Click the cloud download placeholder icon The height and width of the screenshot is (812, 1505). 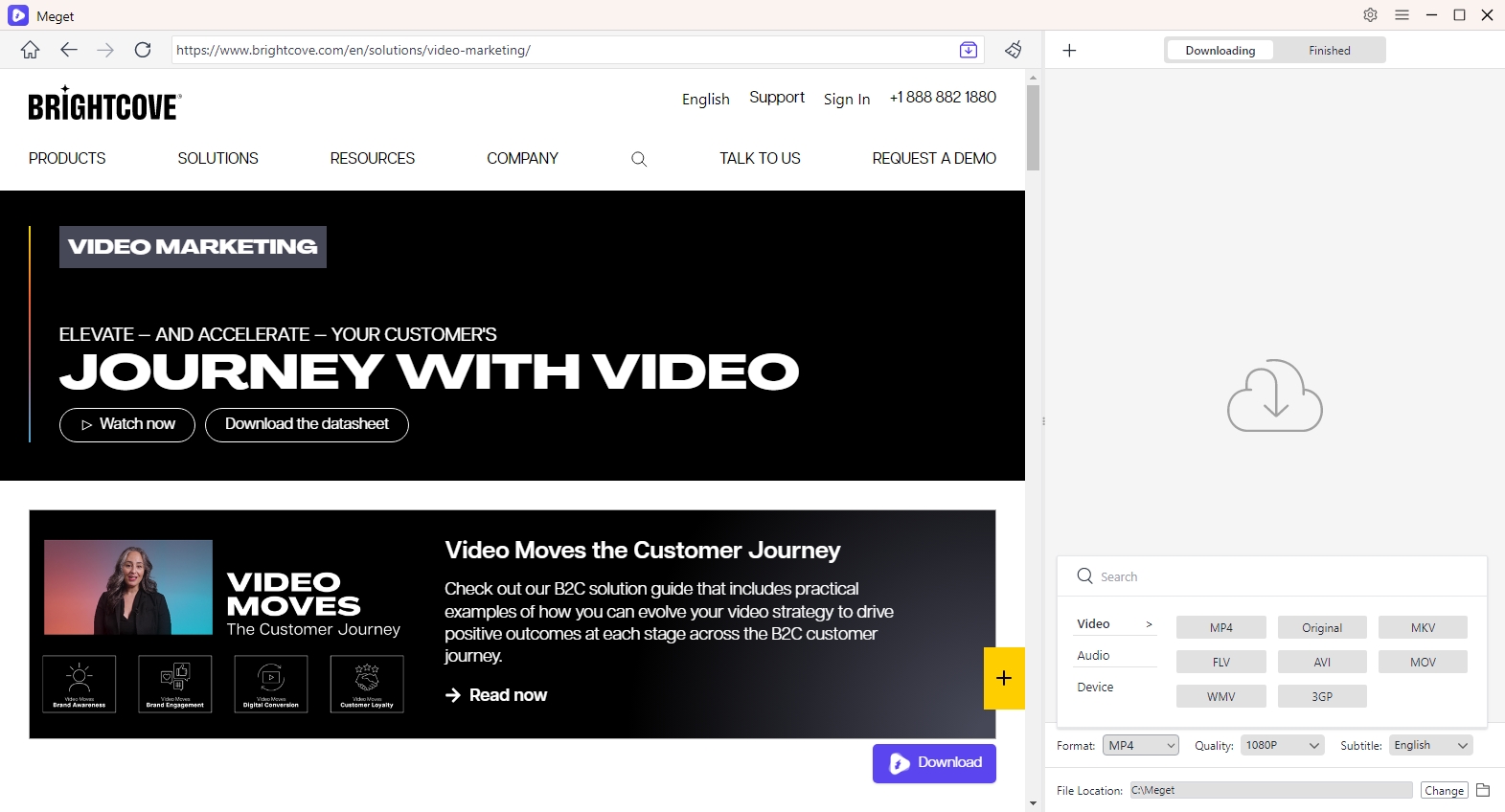(1275, 395)
